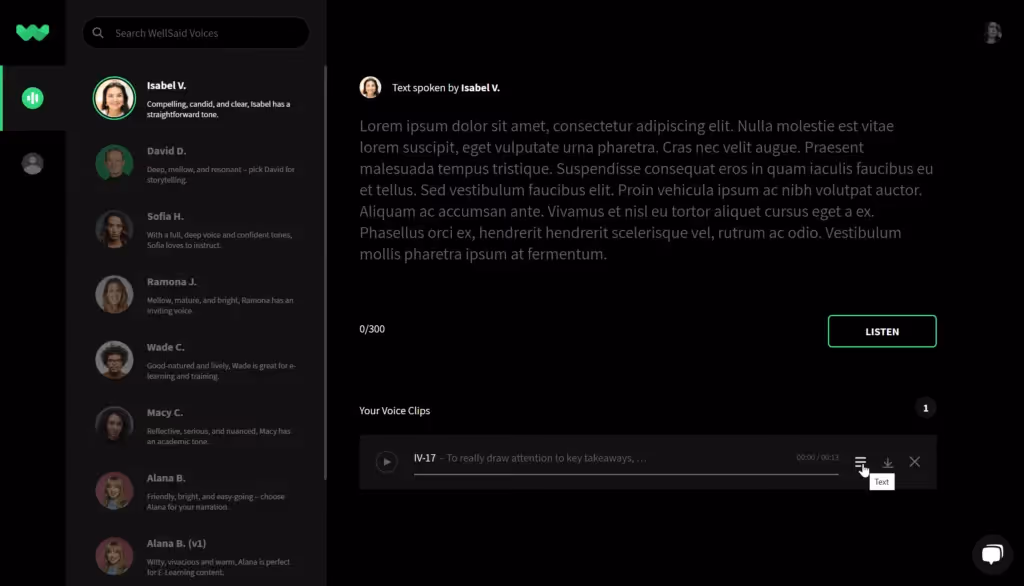
Task: Select Ramona J. voice avatar
Action: click(114, 294)
